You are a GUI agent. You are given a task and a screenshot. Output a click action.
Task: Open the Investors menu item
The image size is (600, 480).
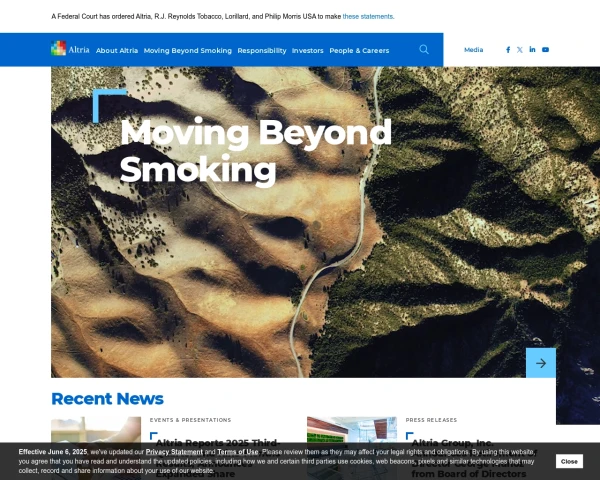pos(307,50)
